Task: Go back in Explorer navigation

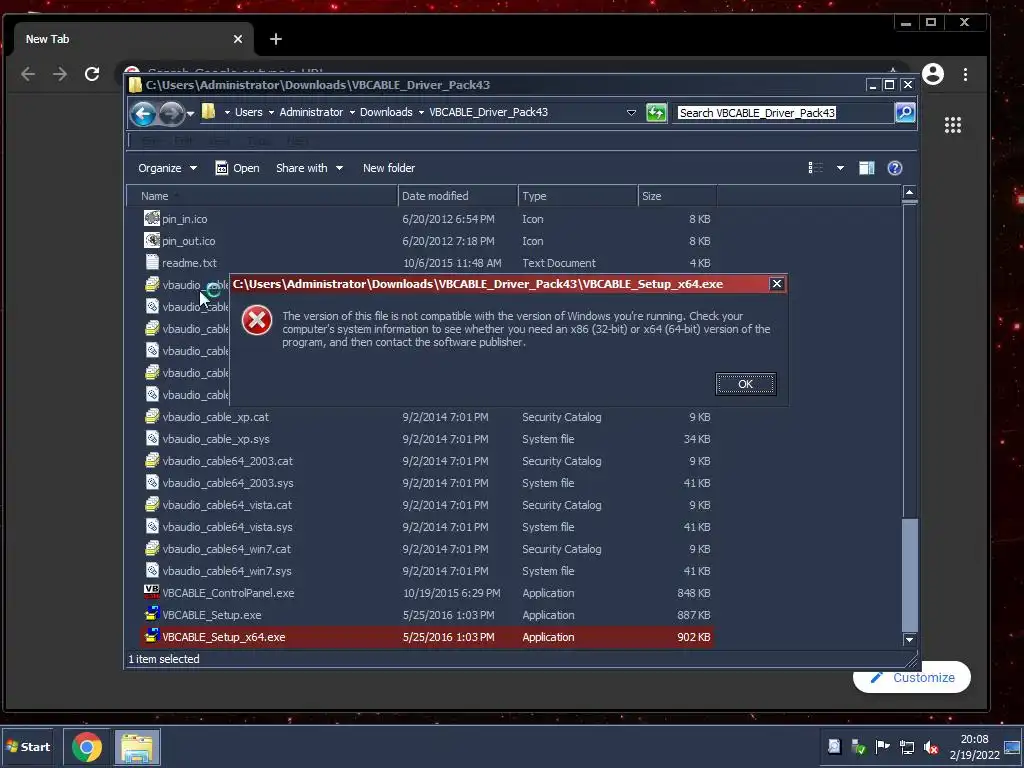Action: click(143, 113)
